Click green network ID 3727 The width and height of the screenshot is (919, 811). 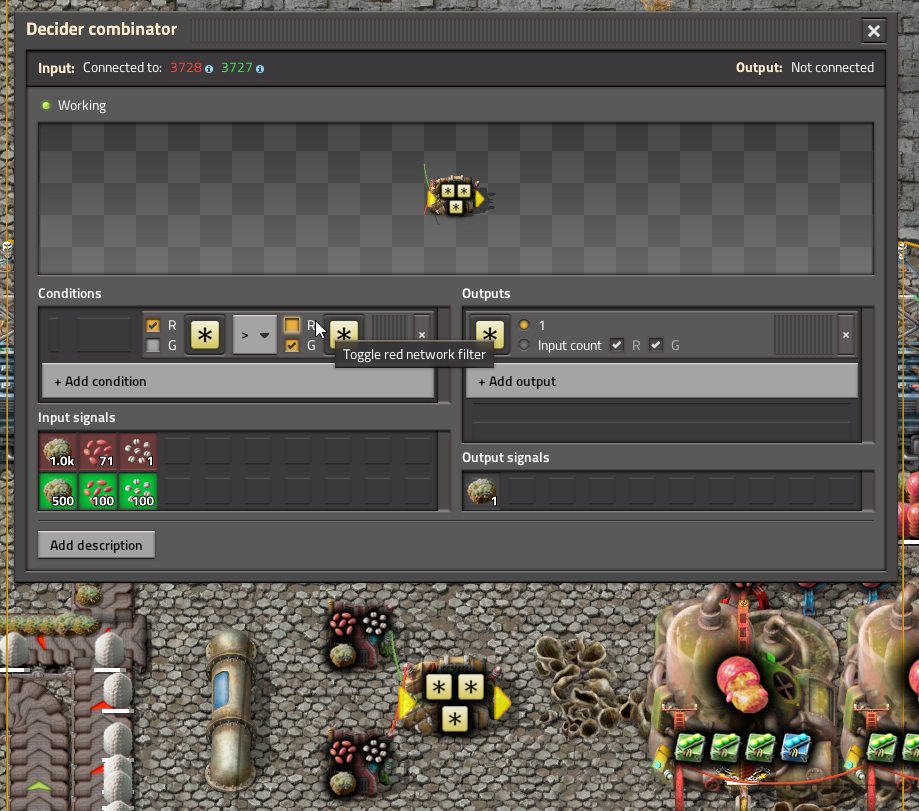point(237,68)
